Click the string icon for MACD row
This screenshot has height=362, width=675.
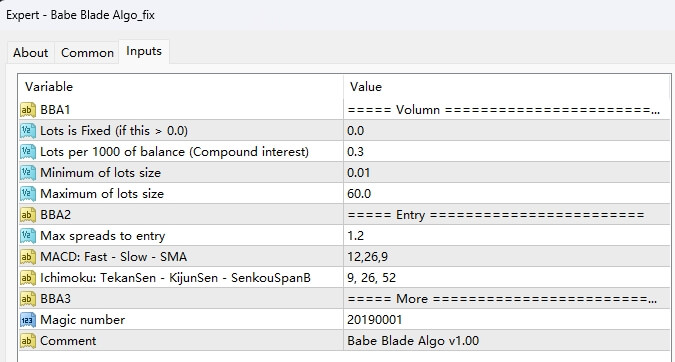pos(28,257)
